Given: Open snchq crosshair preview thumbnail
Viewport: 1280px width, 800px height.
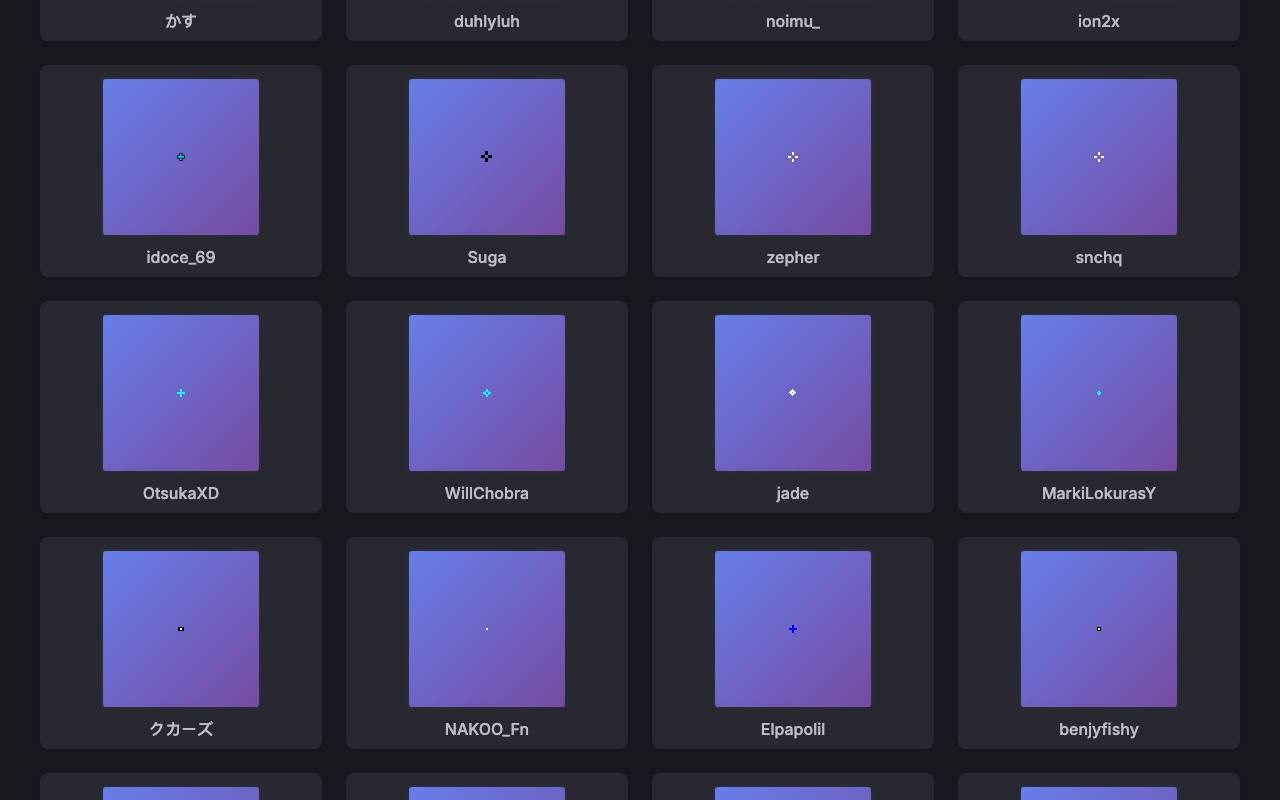Looking at the screenshot, I should coord(1099,157).
